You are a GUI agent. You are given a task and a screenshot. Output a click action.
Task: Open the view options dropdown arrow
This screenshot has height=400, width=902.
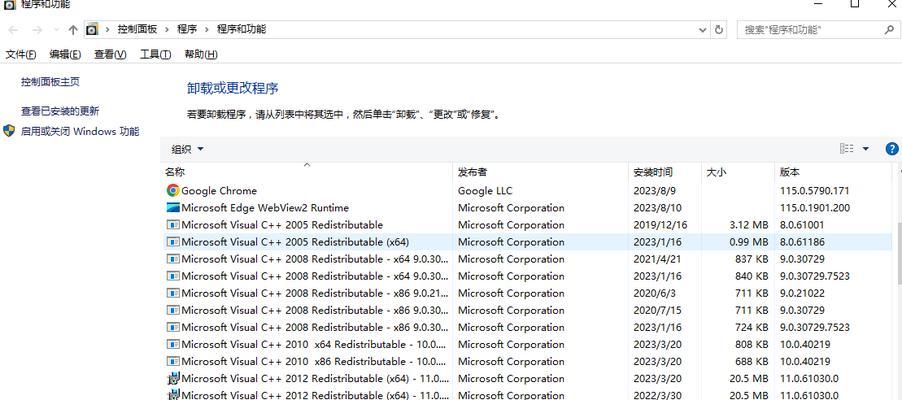(866, 149)
